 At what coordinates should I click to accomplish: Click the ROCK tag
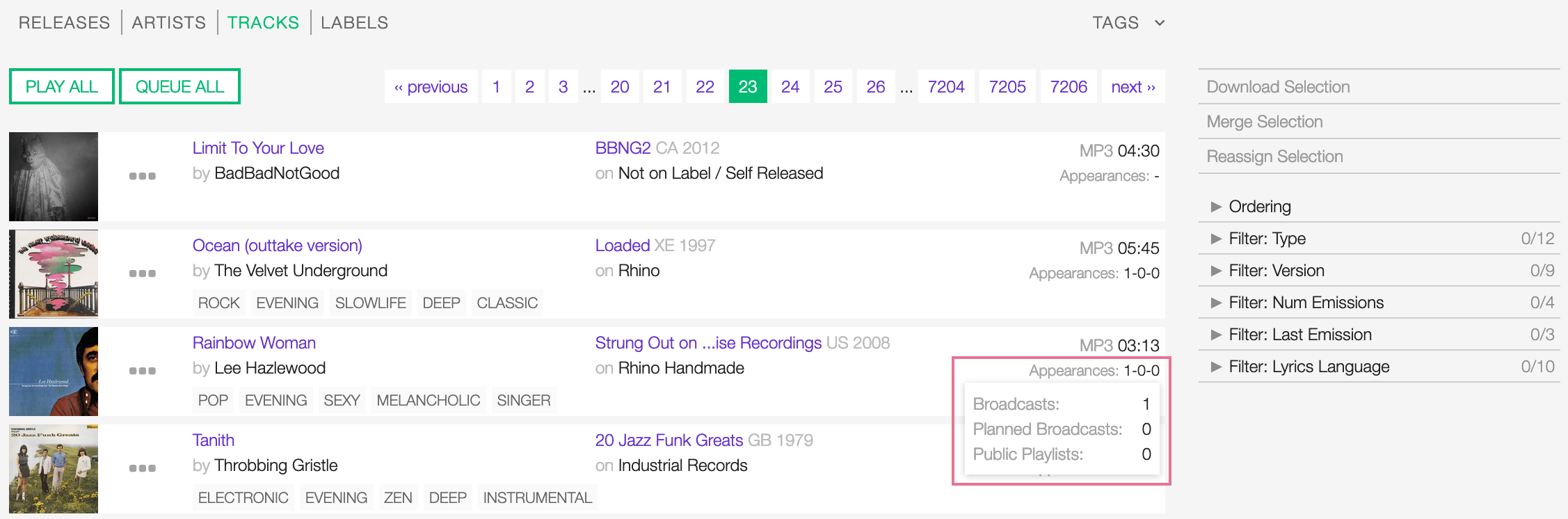tap(218, 303)
